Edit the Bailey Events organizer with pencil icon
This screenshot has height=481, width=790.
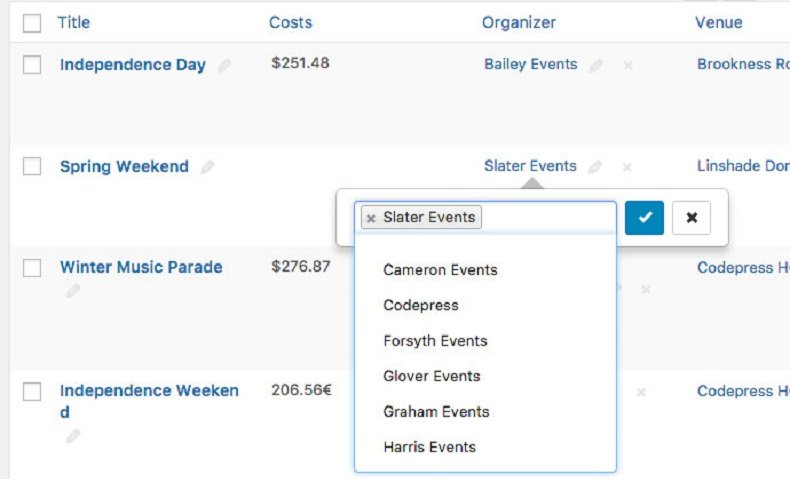[596, 65]
